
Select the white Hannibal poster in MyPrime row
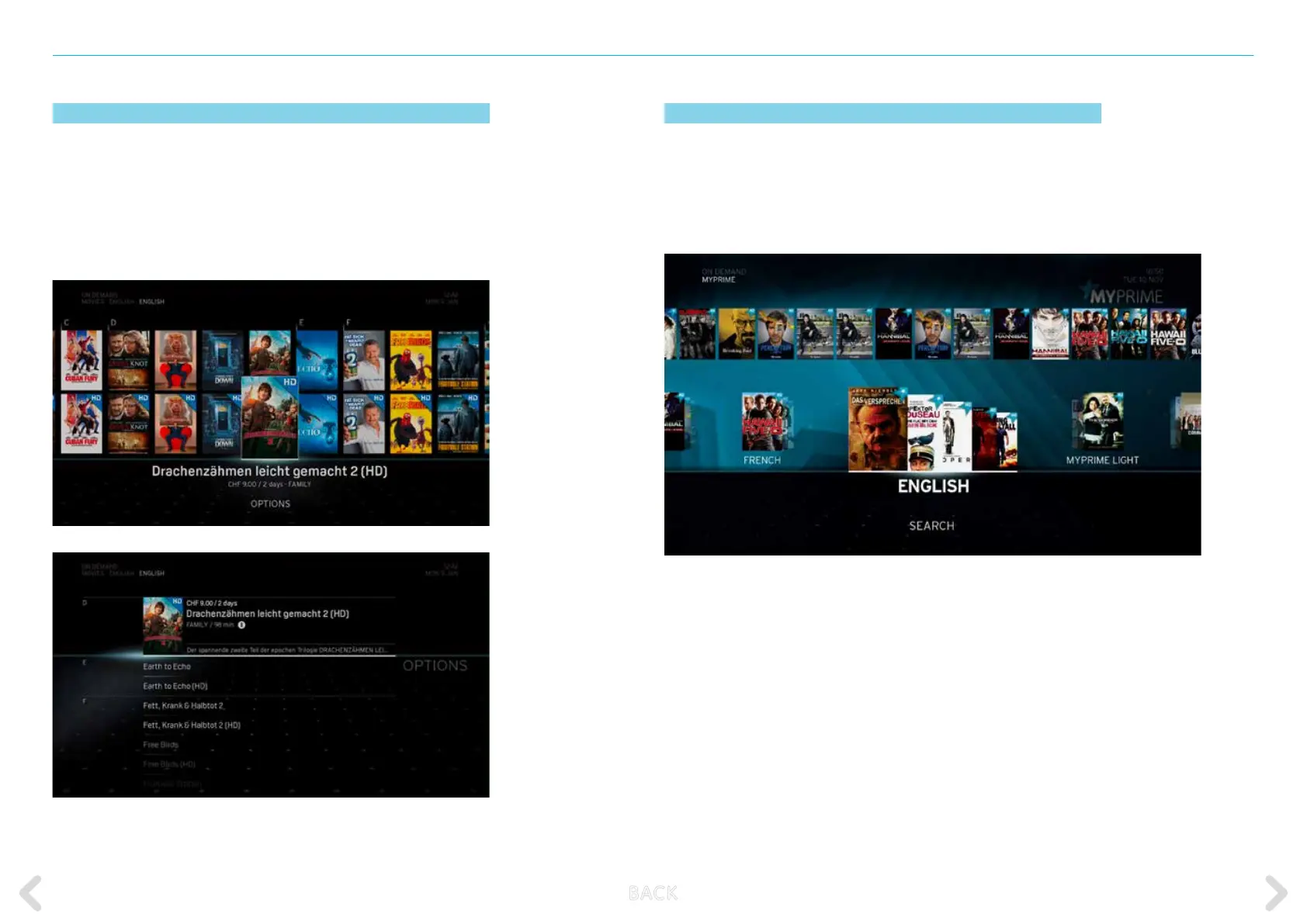[1050, 334]
